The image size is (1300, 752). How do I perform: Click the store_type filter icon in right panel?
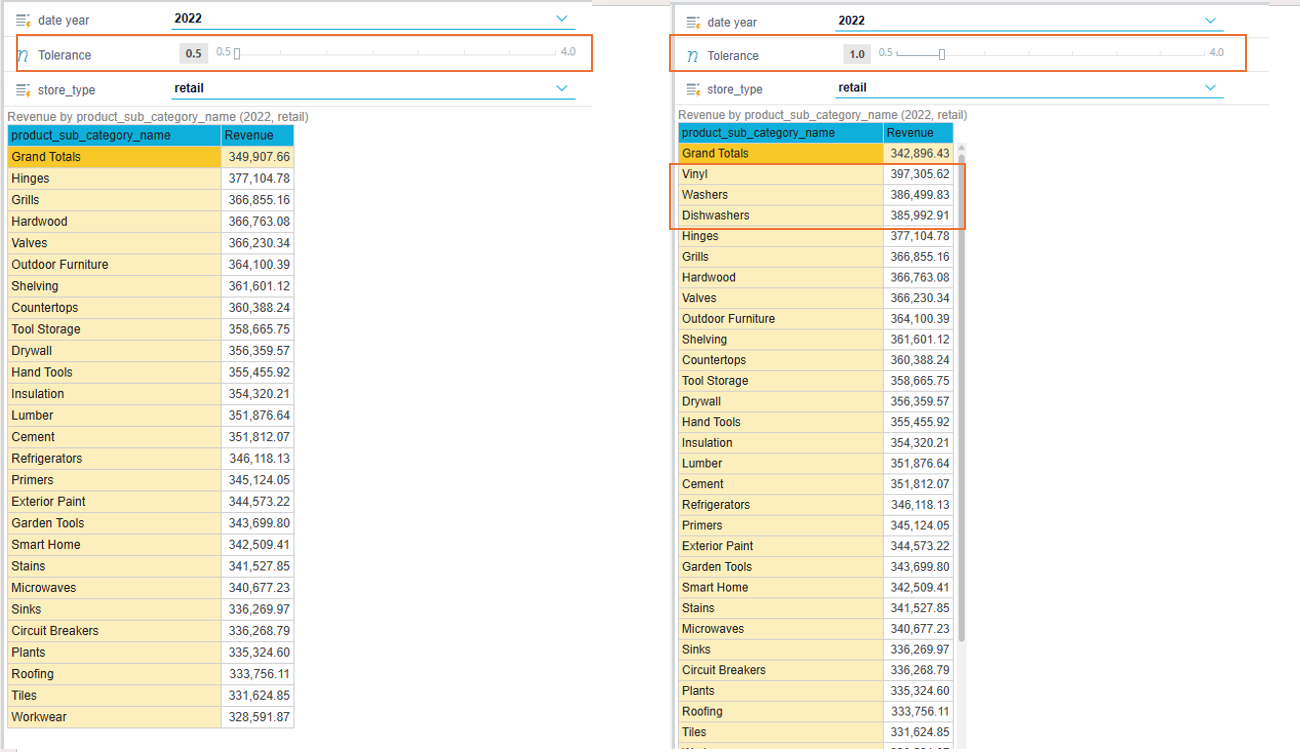(x=693, y=90)
